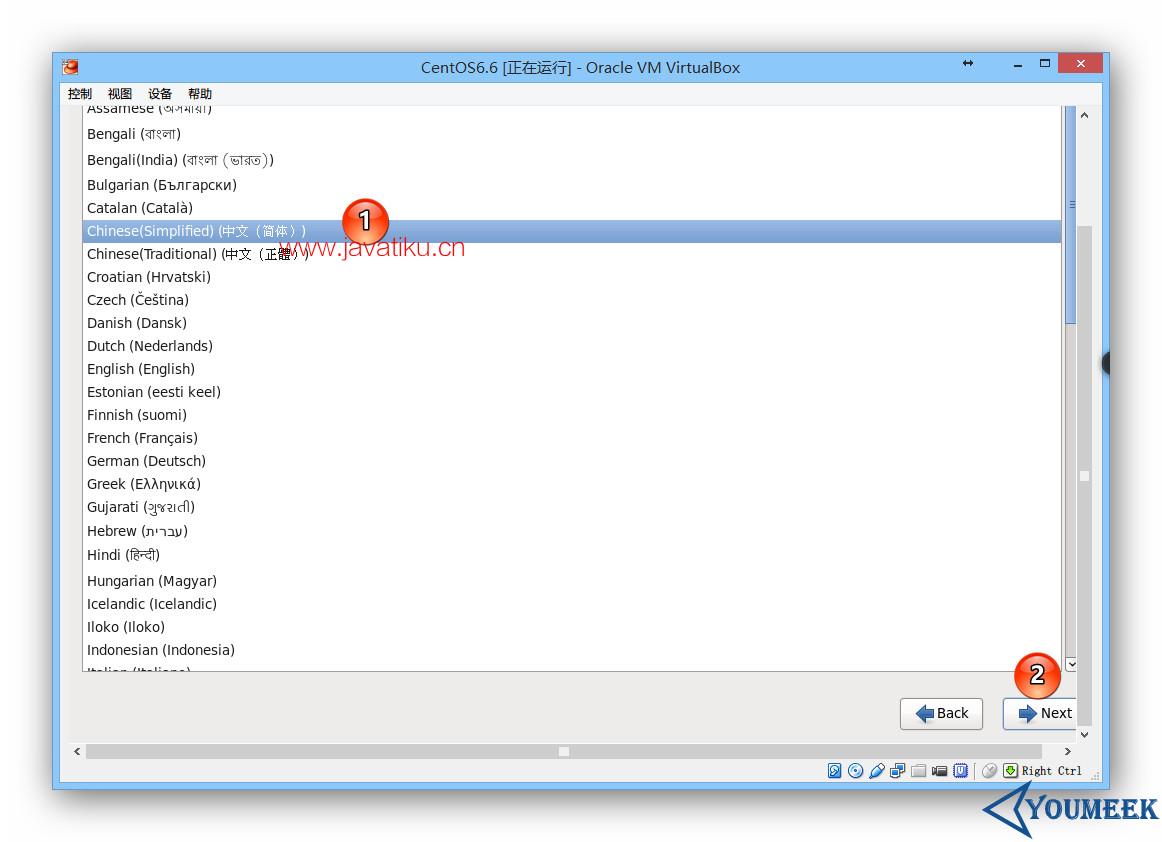Select Iloko (Iloko) language
Image resolution: width=1162 pixels, height=842 pixels.
(x=571, y=627)
